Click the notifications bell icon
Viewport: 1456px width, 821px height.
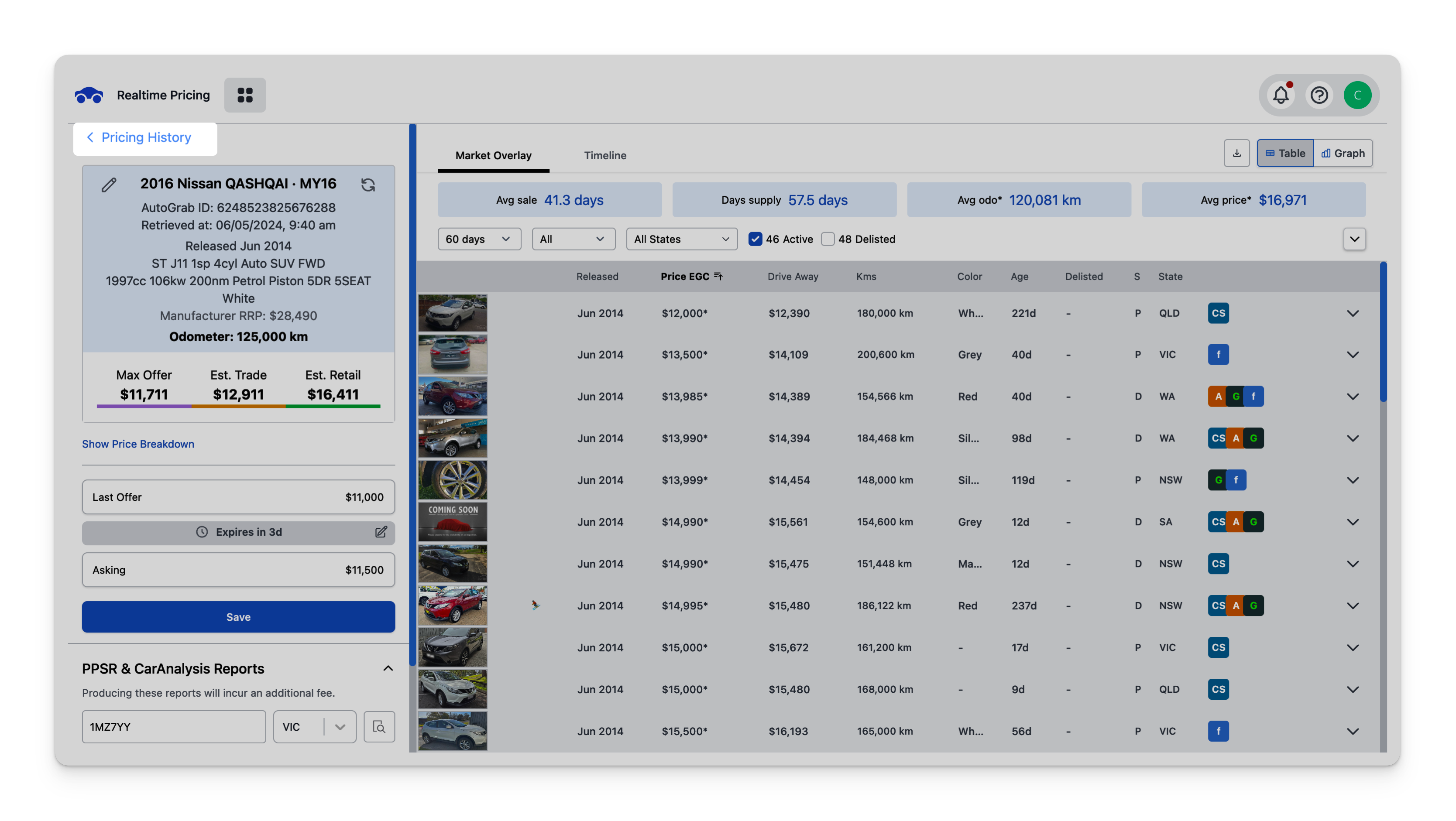pos(1281,95)
